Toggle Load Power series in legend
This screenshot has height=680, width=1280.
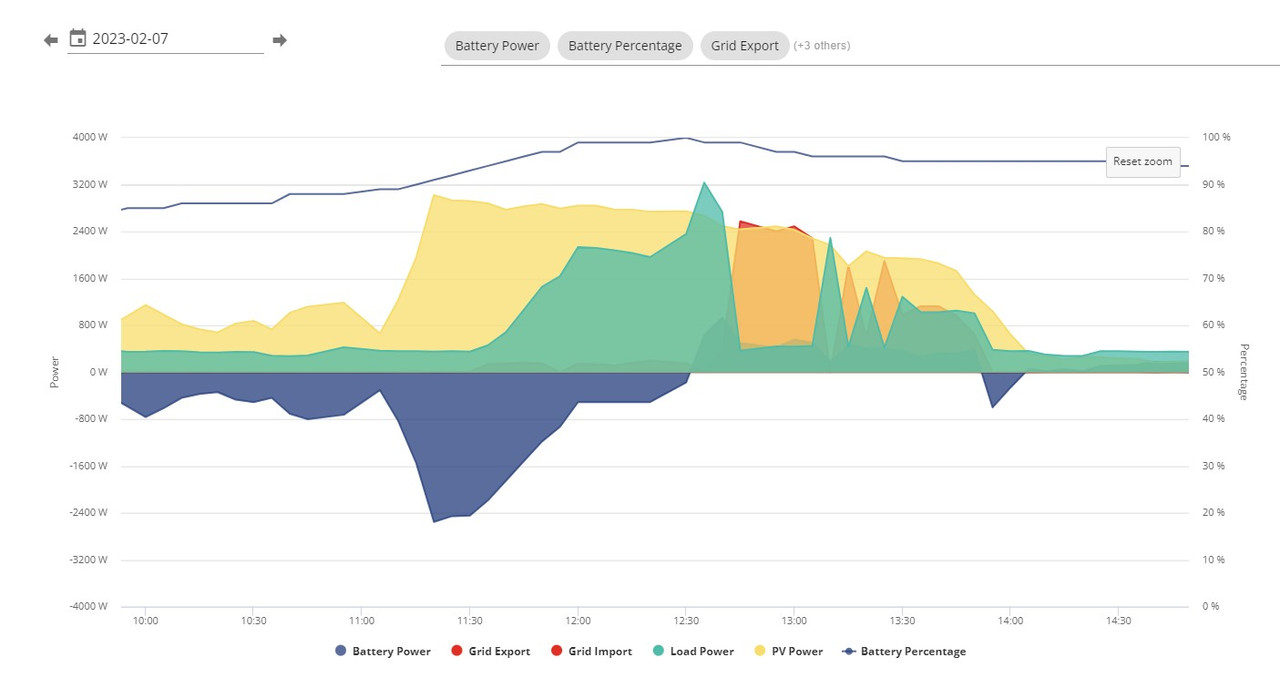(693, 651)
